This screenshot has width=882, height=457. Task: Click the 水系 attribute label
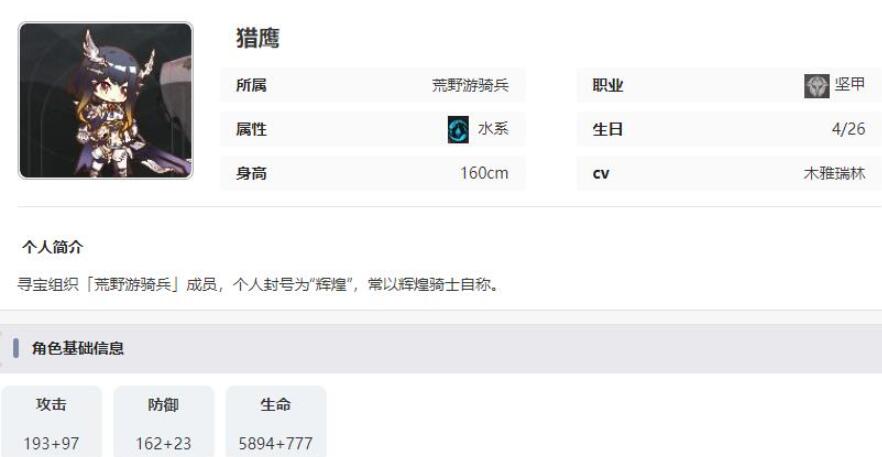[493, 129]
